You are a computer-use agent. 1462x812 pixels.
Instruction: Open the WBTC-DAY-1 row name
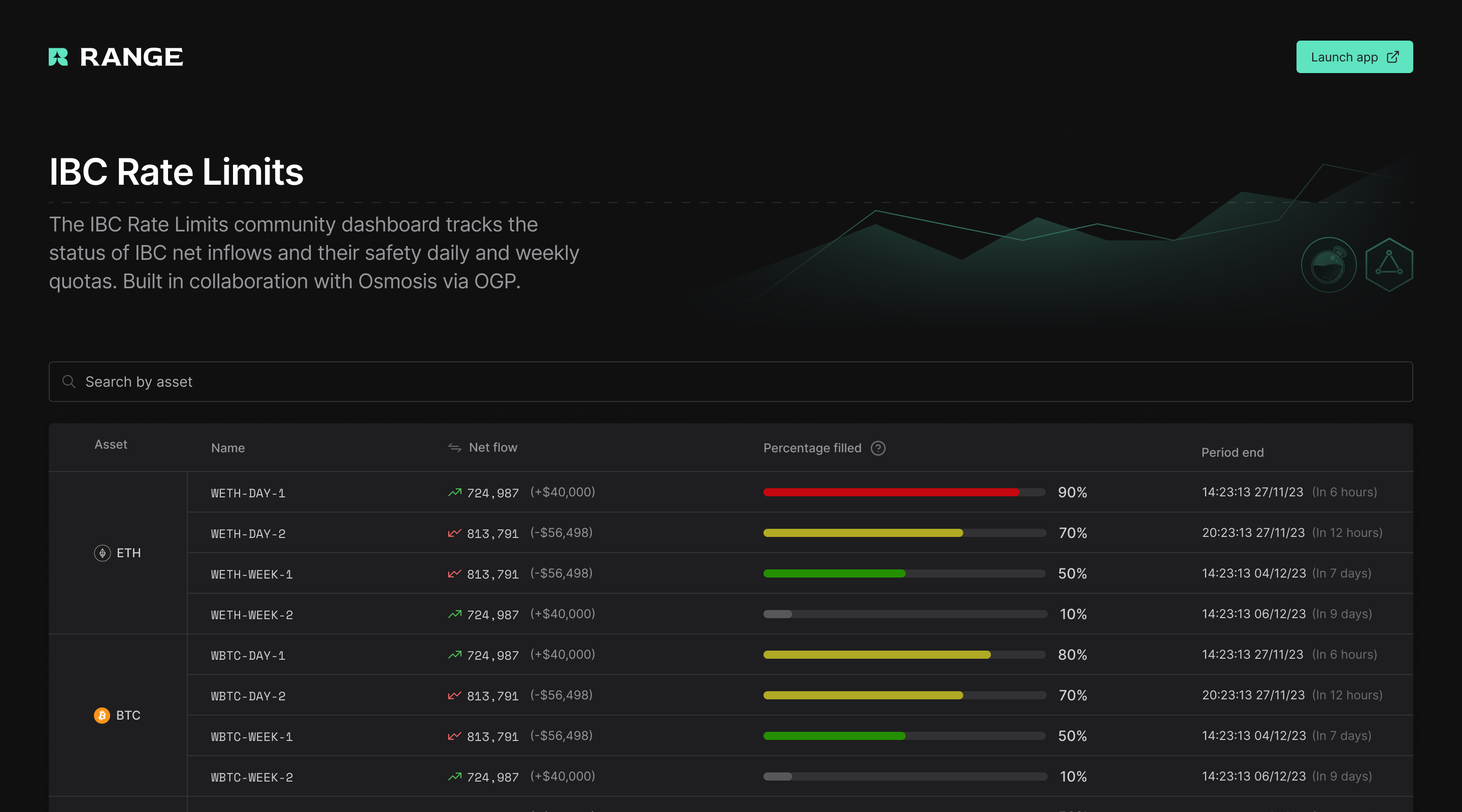tap(248, 655)
